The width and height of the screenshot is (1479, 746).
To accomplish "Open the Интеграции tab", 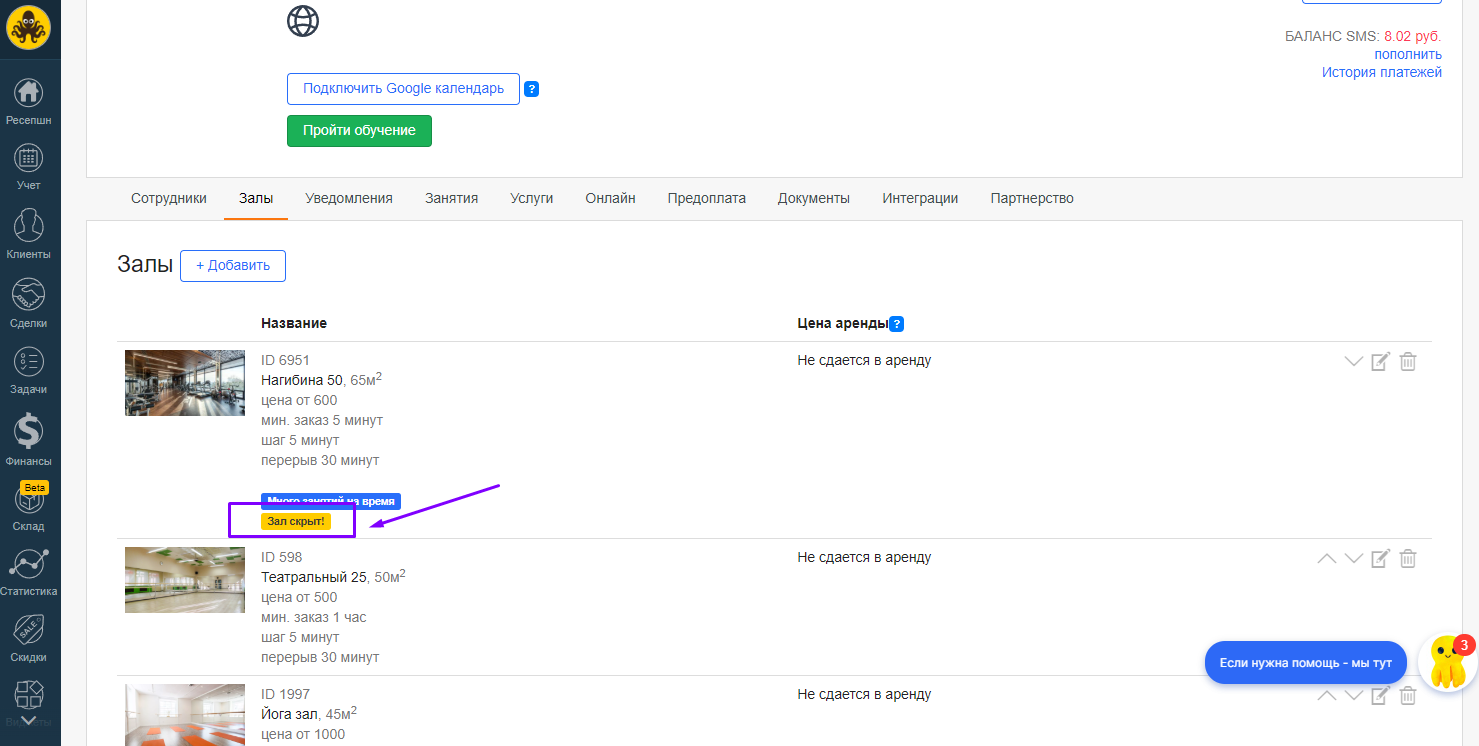I will [920, 198].
